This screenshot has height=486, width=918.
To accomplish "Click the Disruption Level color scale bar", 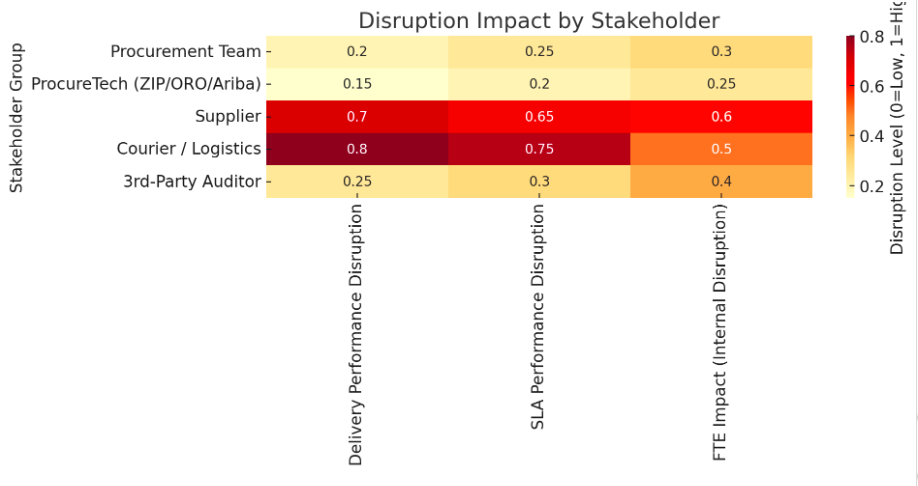I will pyautogui.click(x=850, y=115).
